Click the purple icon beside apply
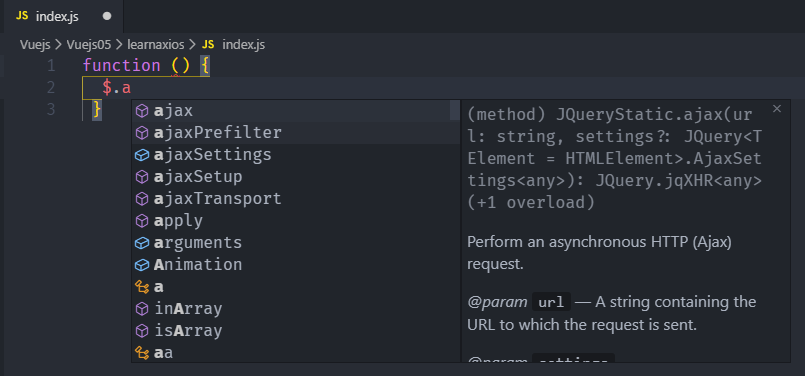The width and height of the screenshot is (805, 376). [x=142, y=221]
